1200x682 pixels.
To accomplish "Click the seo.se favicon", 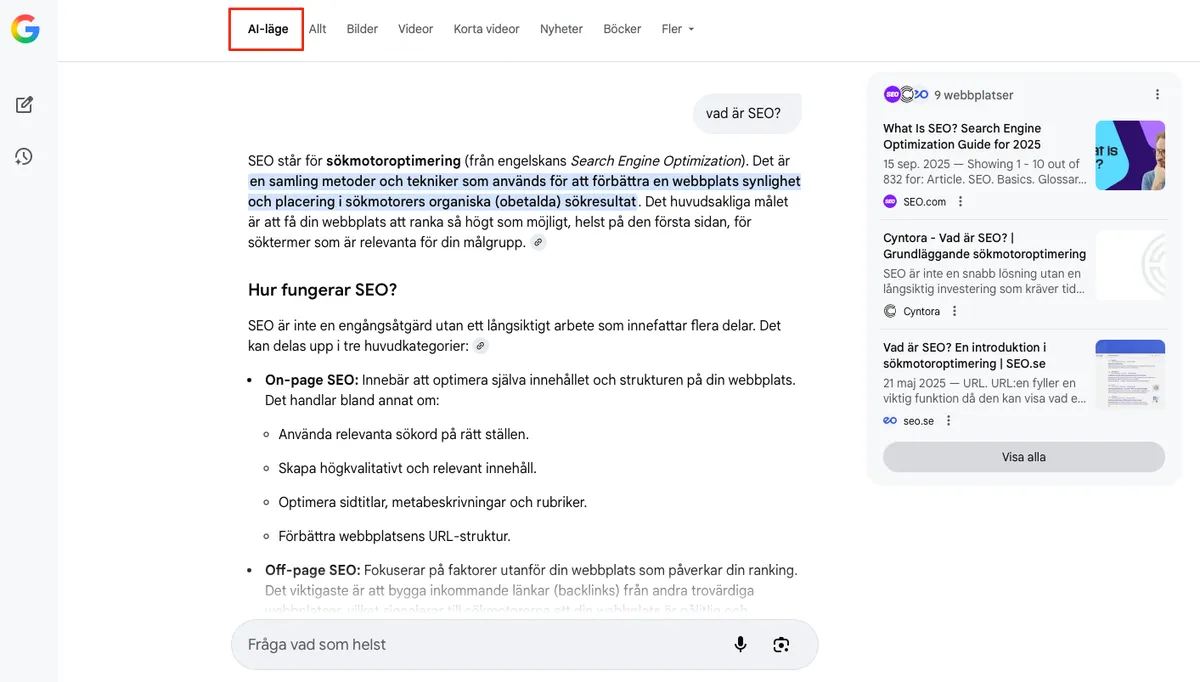I will click(890, 421).
